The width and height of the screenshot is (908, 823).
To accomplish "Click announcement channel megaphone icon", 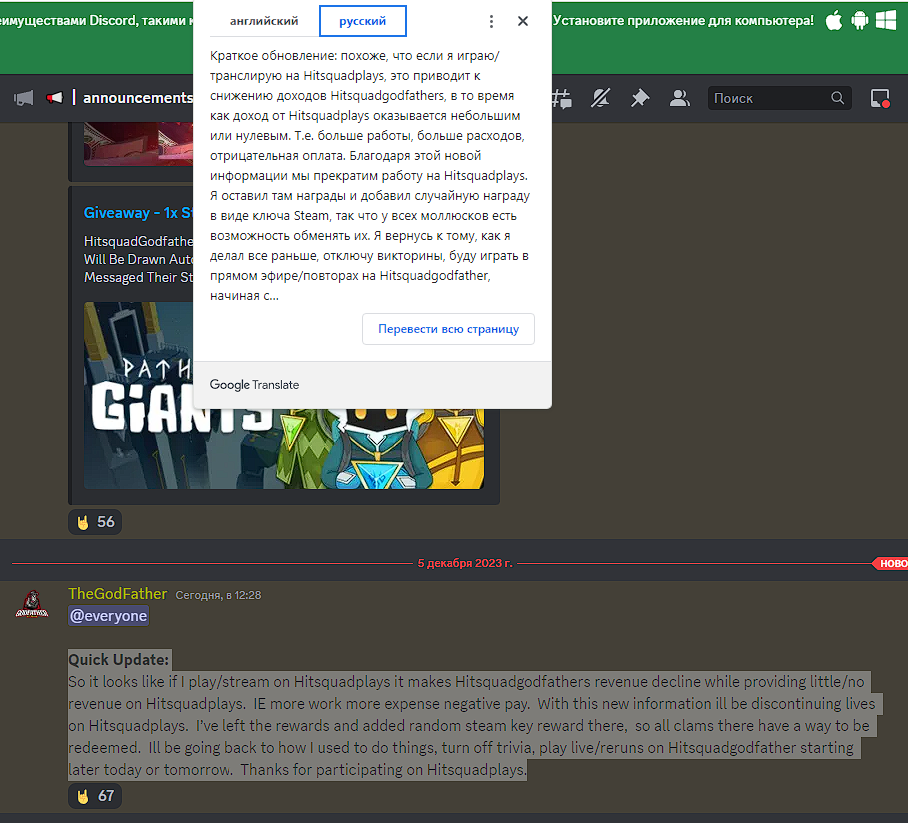I will point(24,98).
